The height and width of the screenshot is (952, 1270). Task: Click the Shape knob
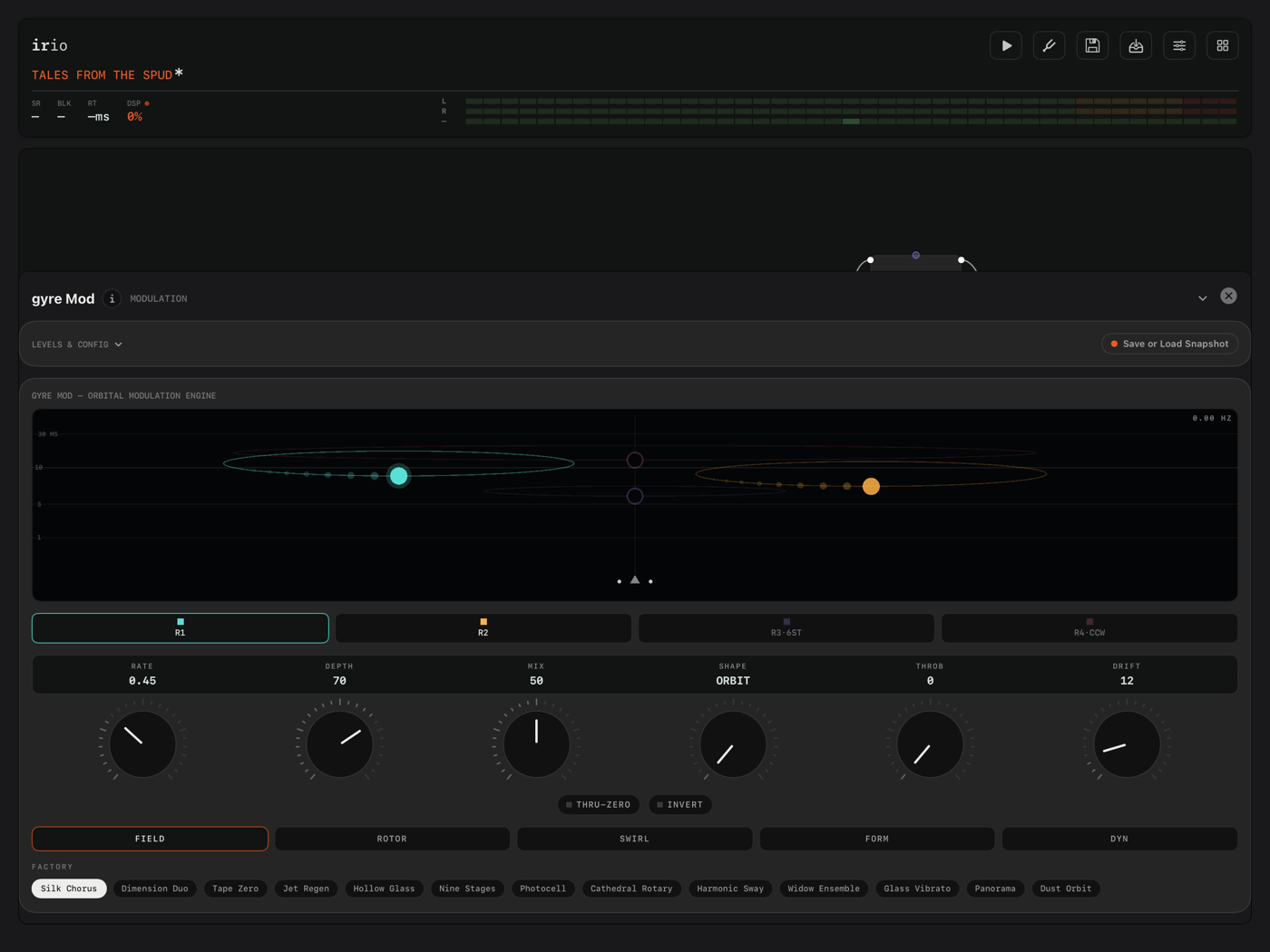733,743
